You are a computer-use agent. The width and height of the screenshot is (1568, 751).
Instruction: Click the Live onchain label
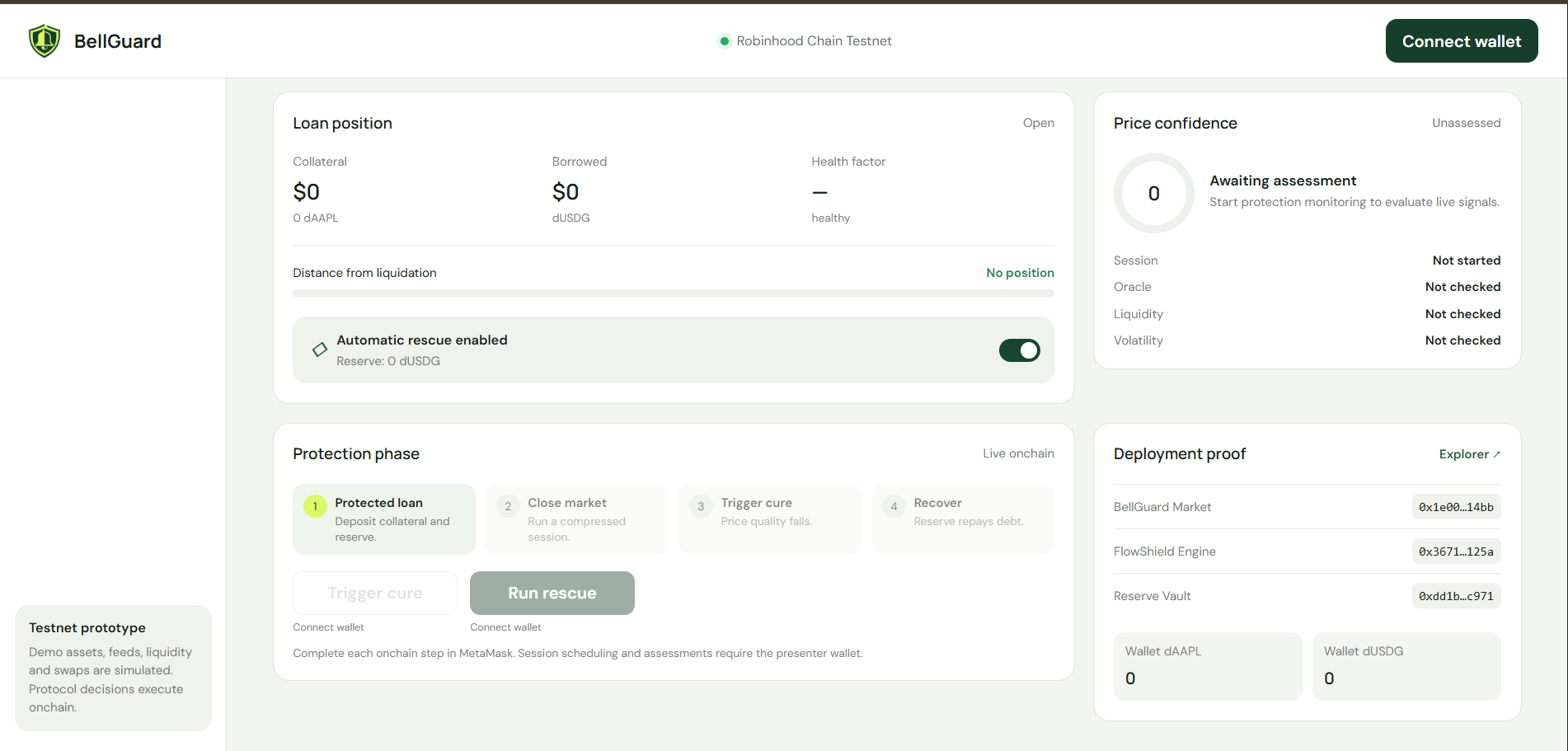pos(1018,453)
